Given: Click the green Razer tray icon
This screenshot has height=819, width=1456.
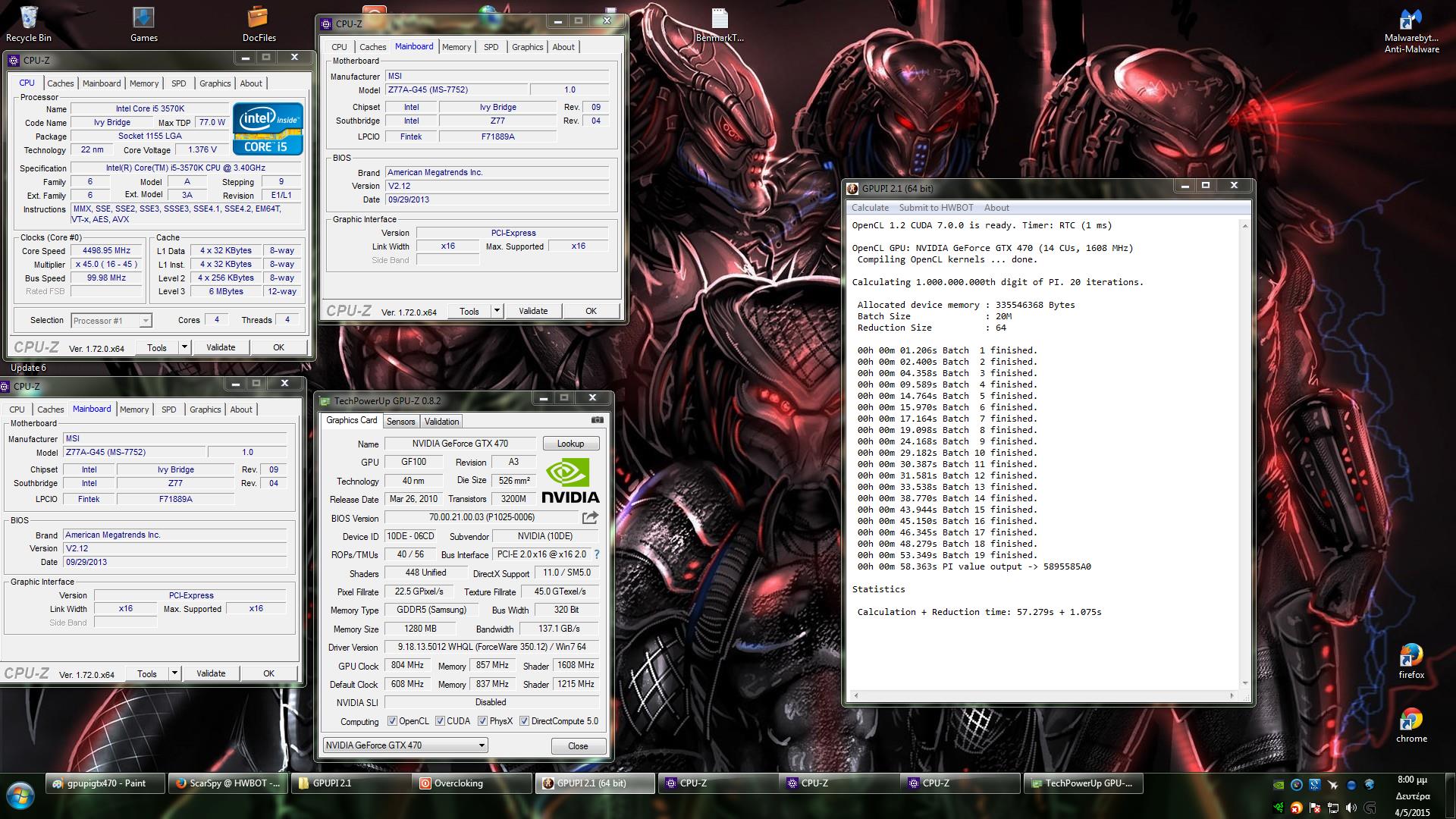Looking at the screenshot, I should 1278,808.
